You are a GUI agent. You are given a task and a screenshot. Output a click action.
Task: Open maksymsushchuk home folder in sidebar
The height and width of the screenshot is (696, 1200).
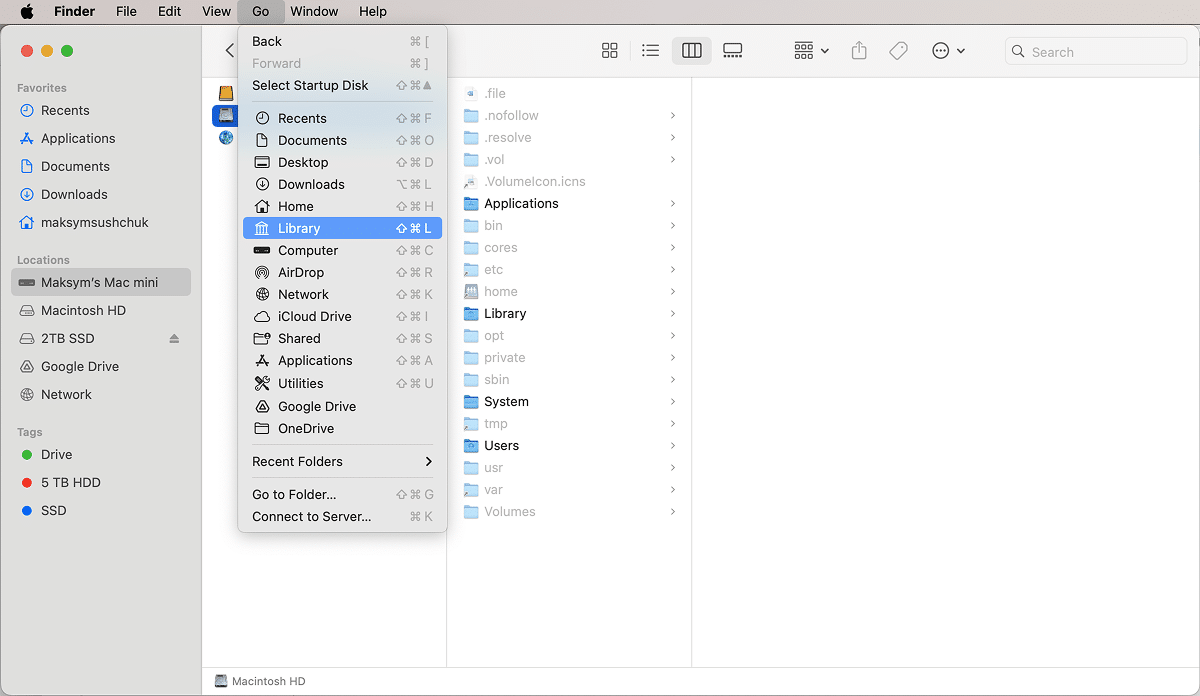(100, 222)
